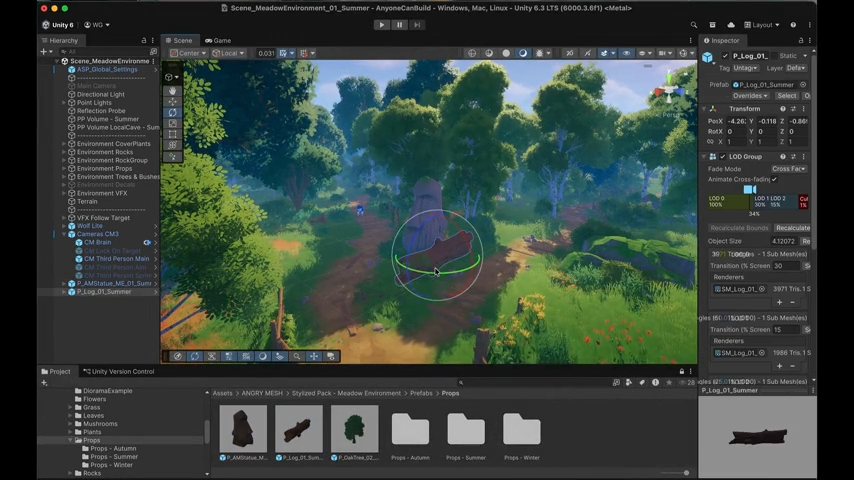Viewport: 854px width, 480px height.
Task: Click the ANGRY MESH breadcrumb link
Action: [x=262, y=393]
